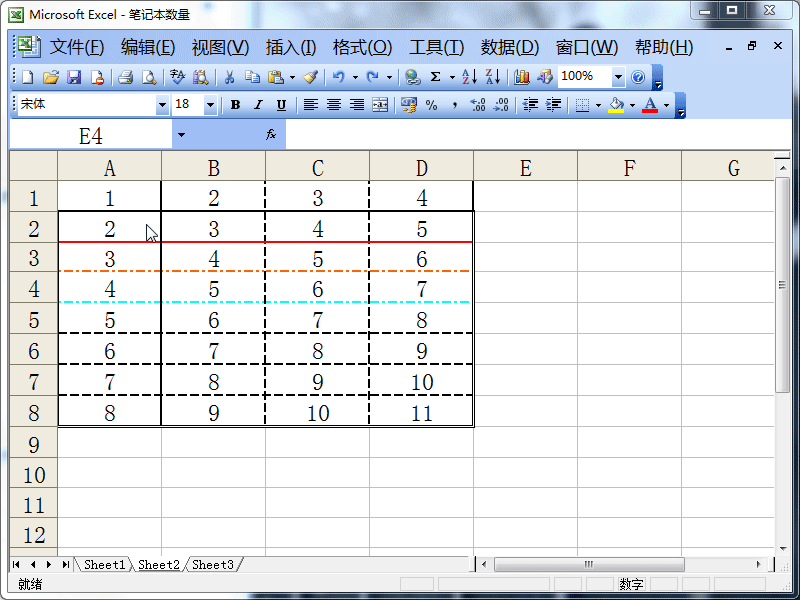Insert a hyperlink with globe icon
Image resolution: width=800 pixels, height=600 pixels.
[413, 77]
